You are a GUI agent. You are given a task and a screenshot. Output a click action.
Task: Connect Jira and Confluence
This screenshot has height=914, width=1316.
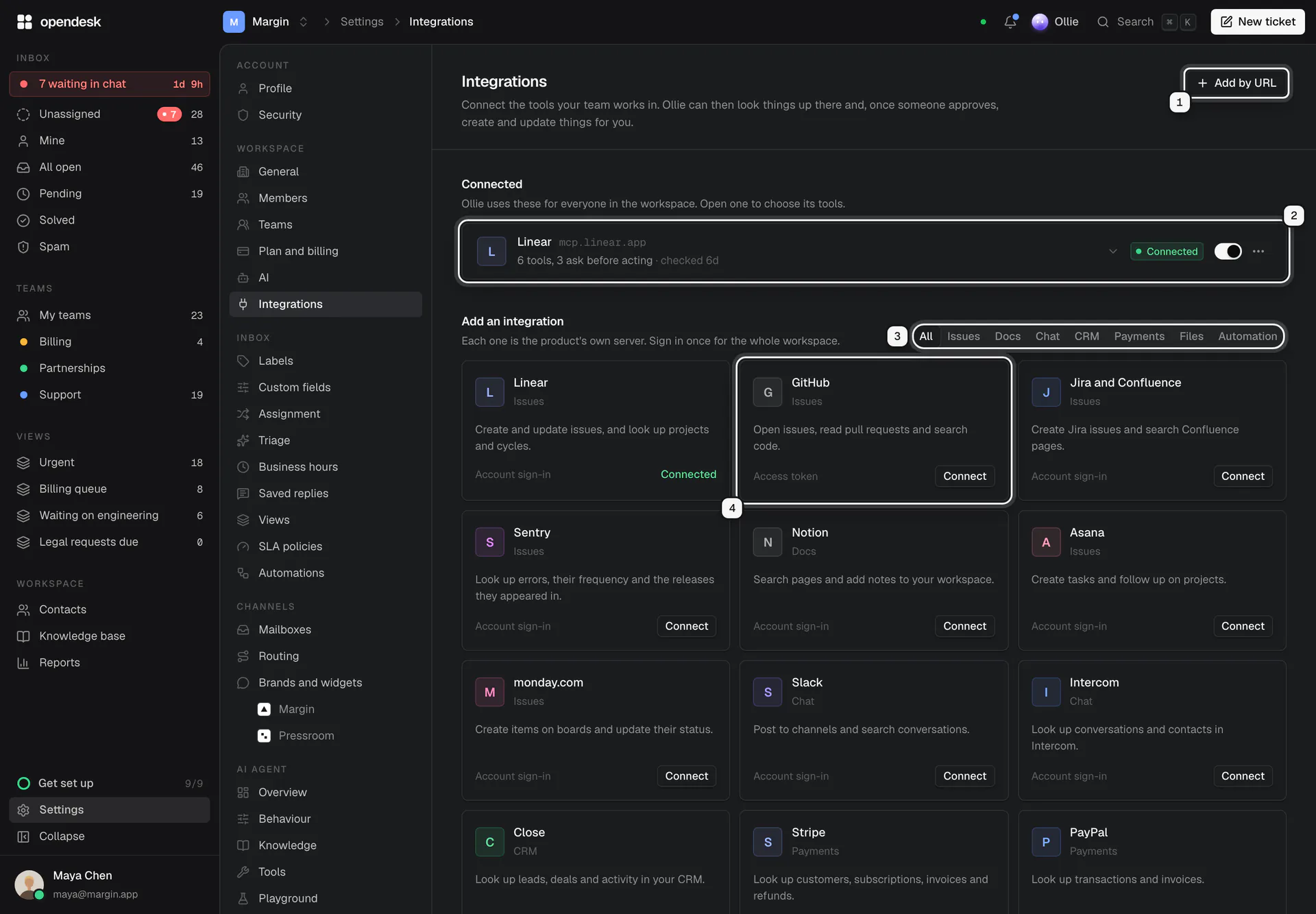1243,477
